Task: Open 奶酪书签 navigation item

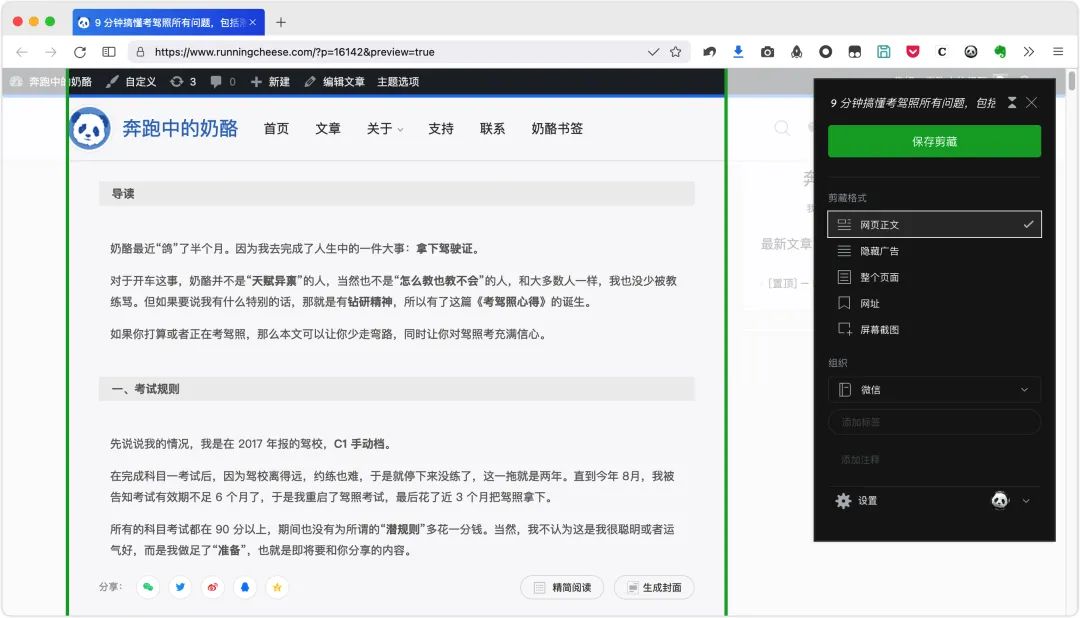Action: point(557,129)
